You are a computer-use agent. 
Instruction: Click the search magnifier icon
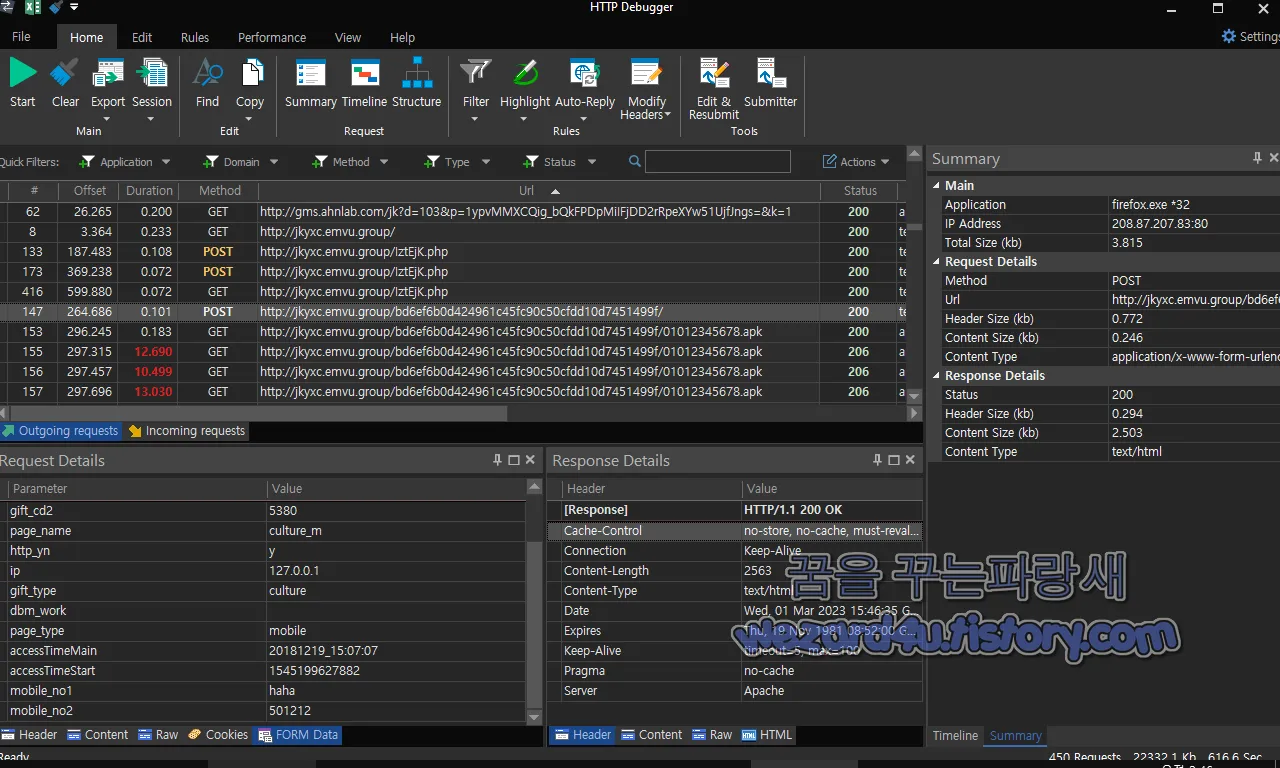635,161
